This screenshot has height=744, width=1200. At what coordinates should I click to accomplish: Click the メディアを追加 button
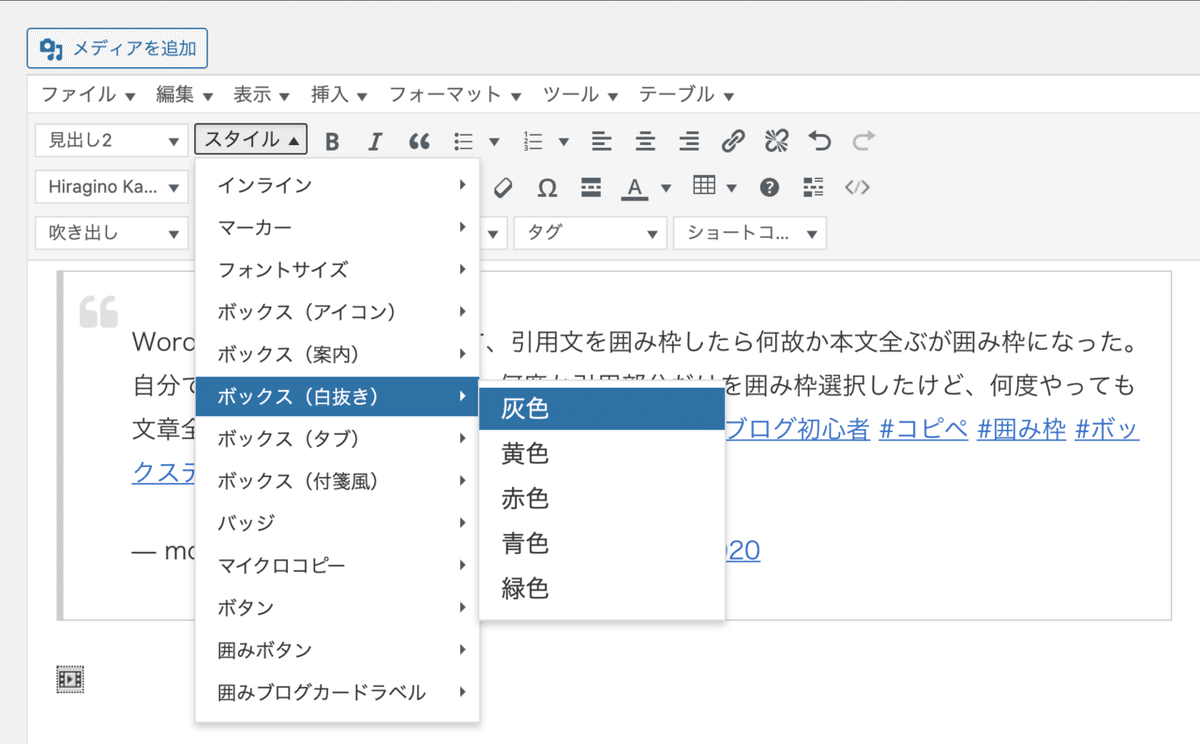coord(117,47)
